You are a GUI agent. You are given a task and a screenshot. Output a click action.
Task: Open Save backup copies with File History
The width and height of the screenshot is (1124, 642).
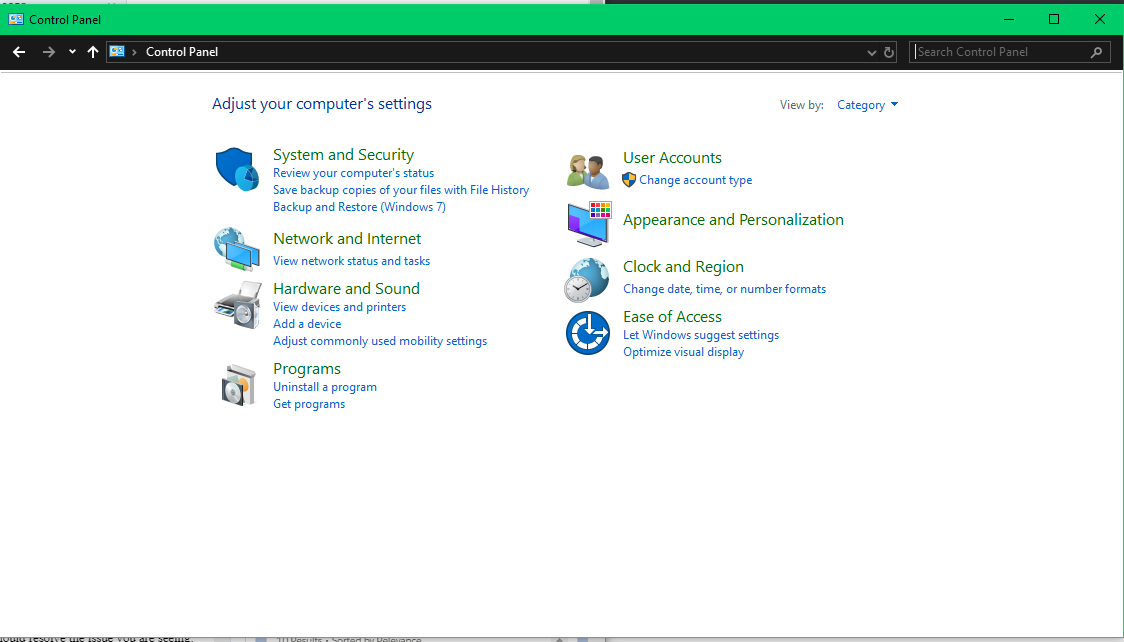[401, 190]
